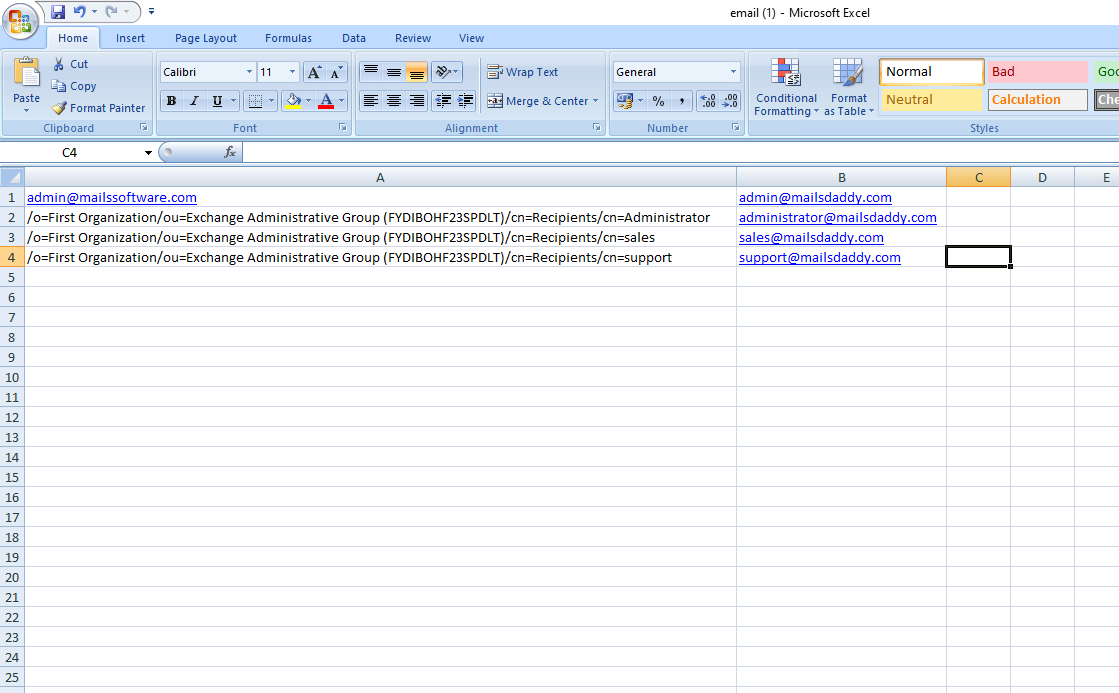Apply red font color

[x=326, y=101]
